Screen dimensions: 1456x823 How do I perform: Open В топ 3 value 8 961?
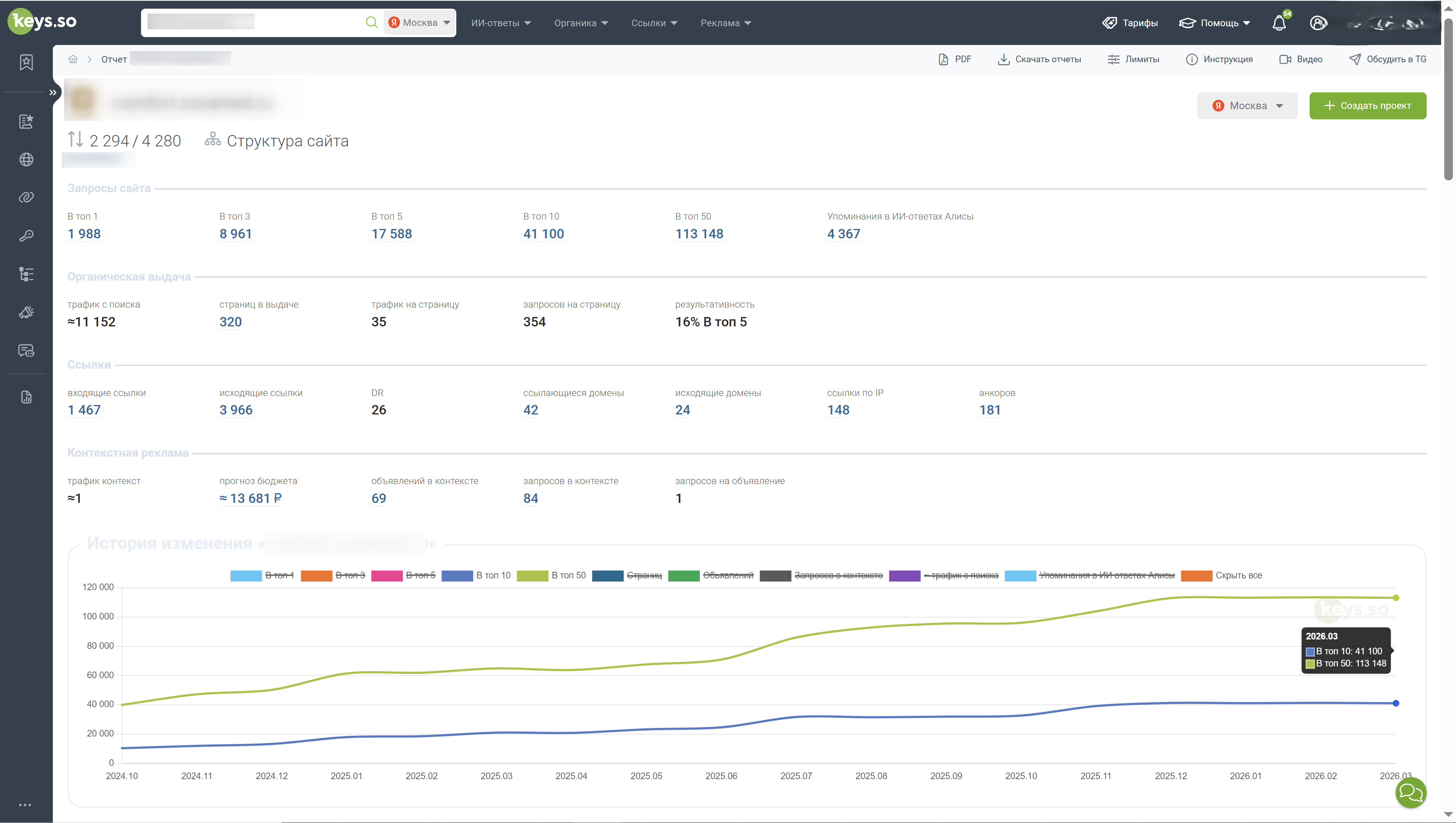[236, 234]
